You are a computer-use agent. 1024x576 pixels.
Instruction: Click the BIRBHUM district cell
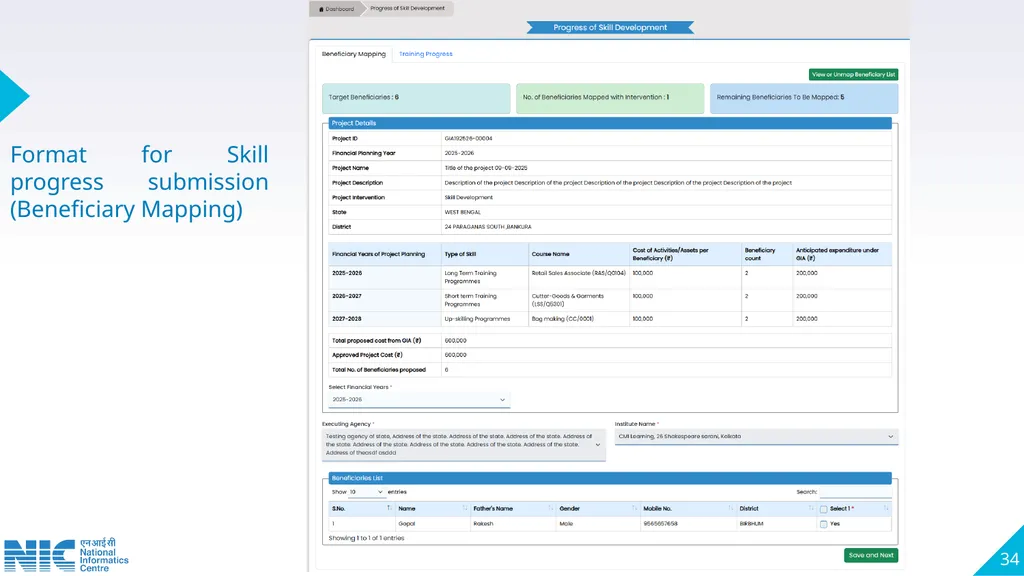pos(776,524)
